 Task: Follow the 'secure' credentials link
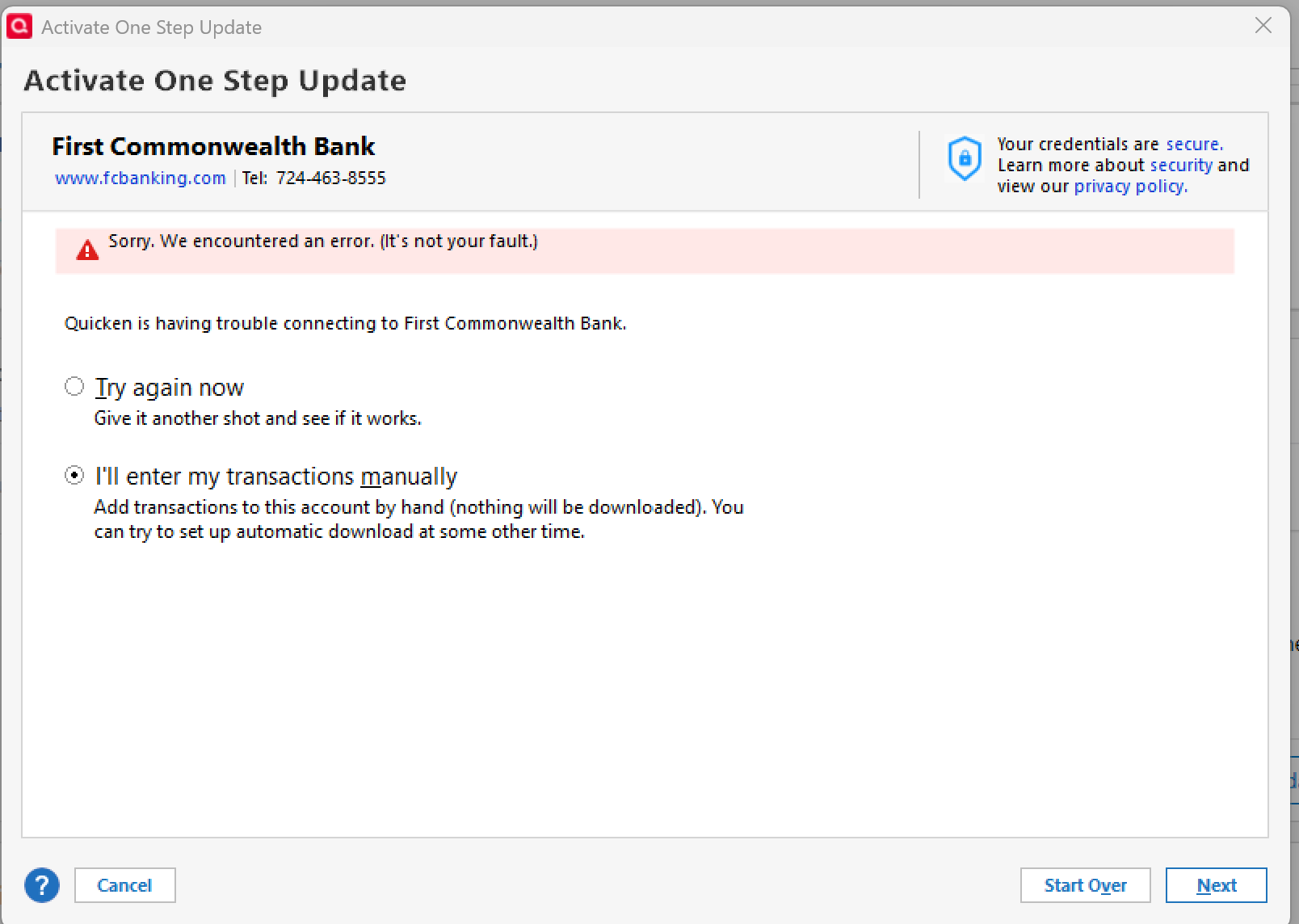coord(1192,144)
